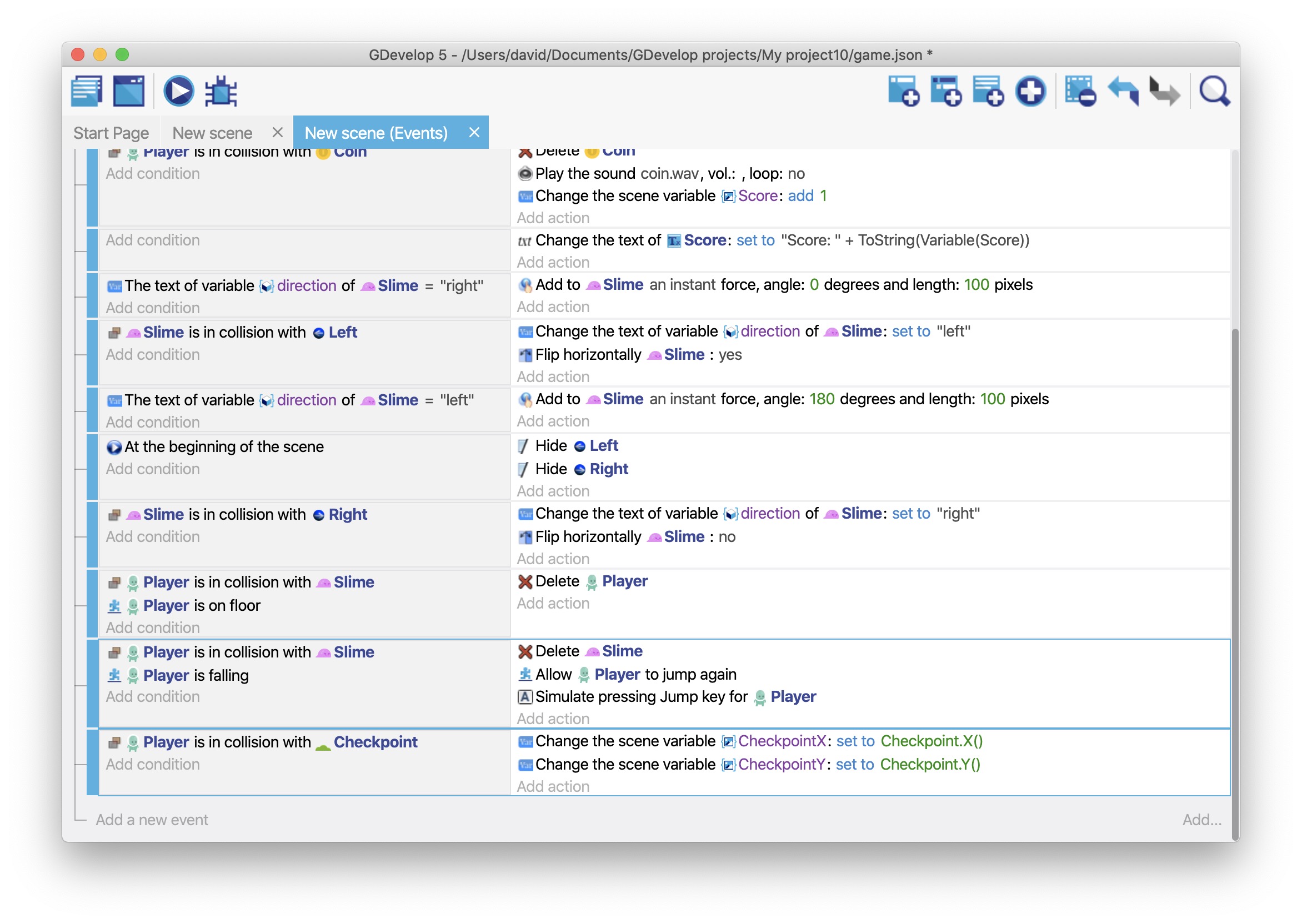
Task: Open the 'Add...' menu at bottom right
Action: coord(1201,820)
